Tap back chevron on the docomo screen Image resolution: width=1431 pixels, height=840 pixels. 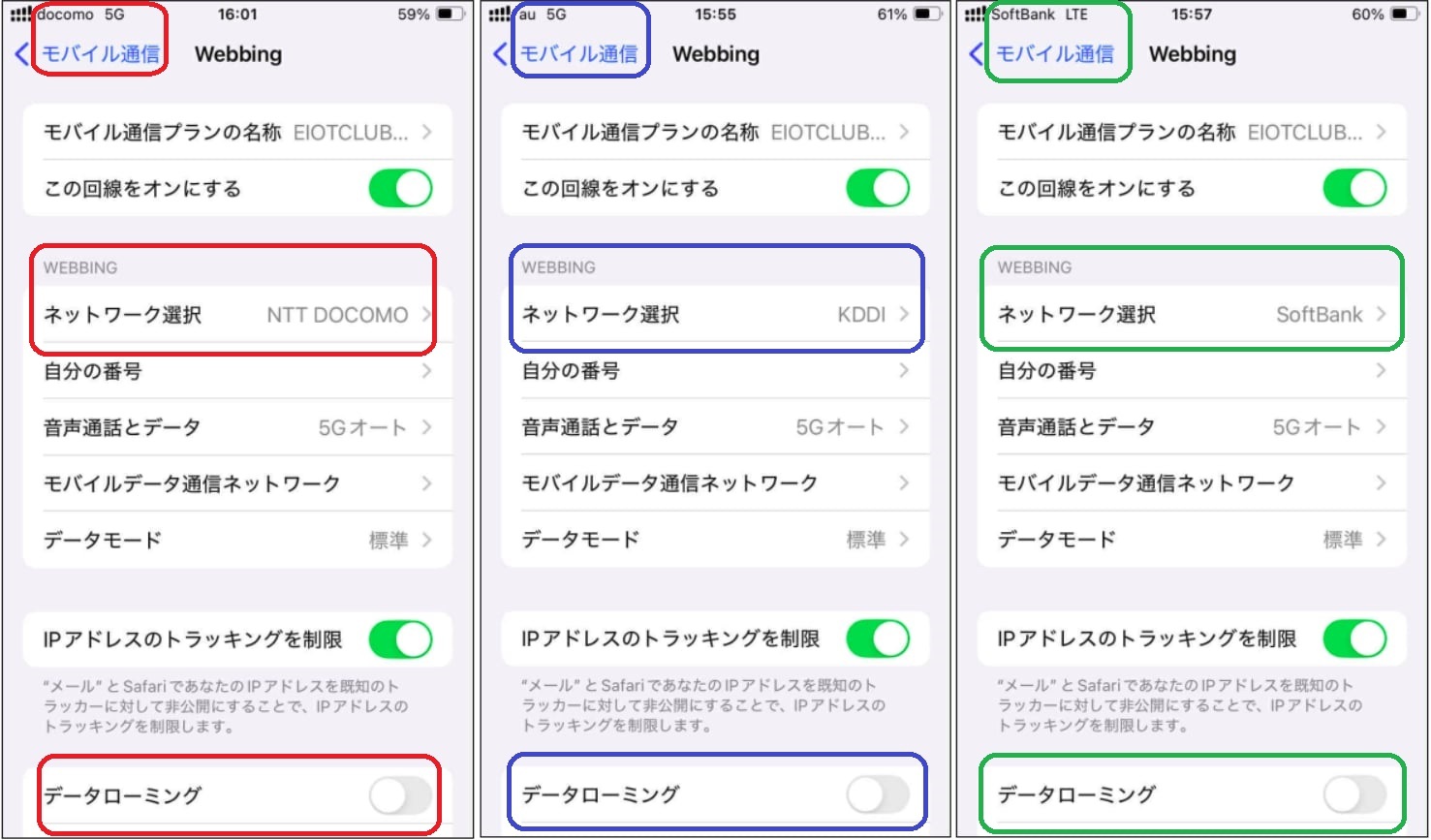[x=22, y=54]
